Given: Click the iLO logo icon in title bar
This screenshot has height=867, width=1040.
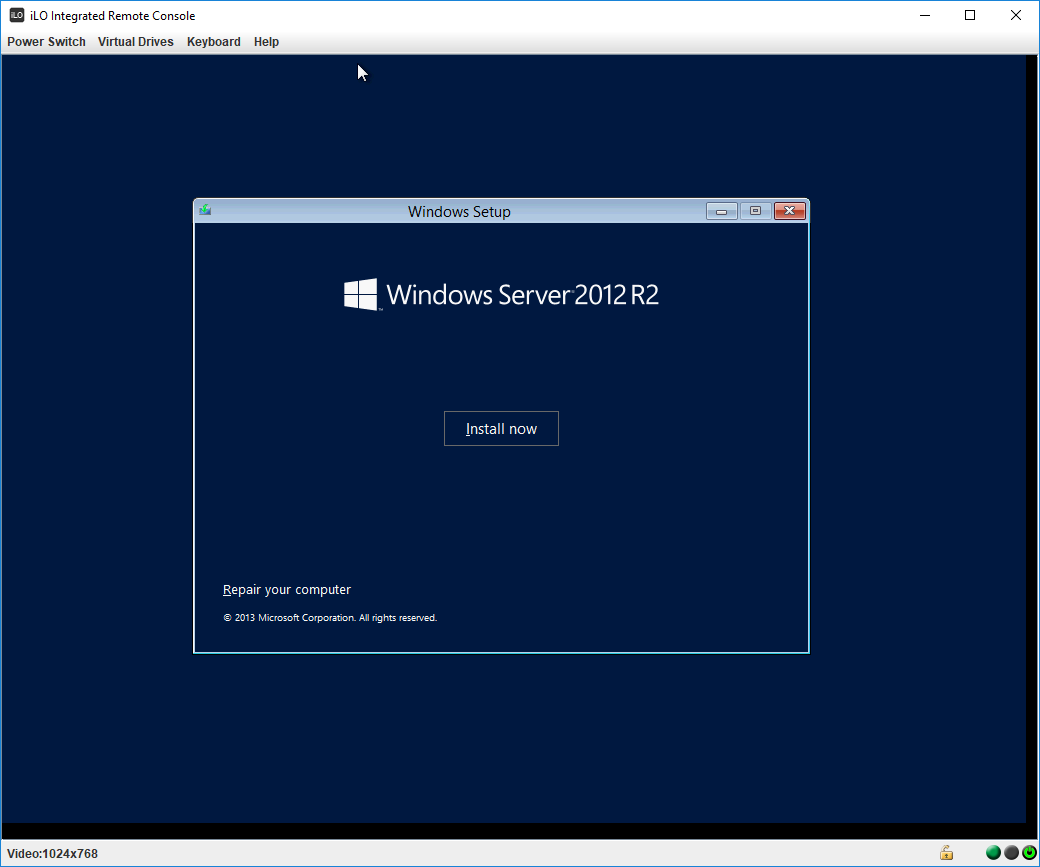Looking at the screenshot, I should coord(17,15).
